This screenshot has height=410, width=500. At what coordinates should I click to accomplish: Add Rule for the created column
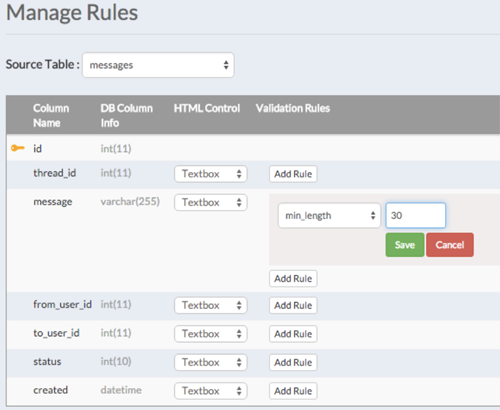(293, 391)
